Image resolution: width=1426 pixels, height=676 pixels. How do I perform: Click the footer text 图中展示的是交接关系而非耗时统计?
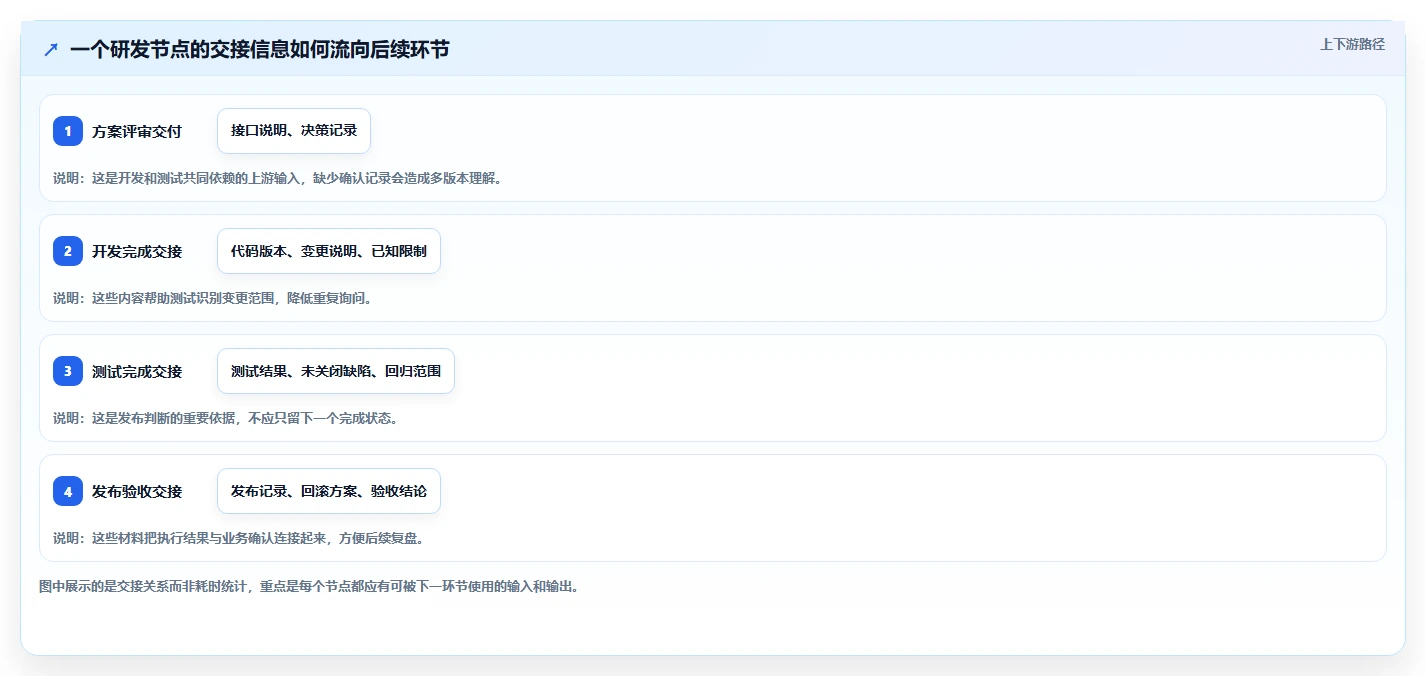pyautogui.click(x=309, y=586)
